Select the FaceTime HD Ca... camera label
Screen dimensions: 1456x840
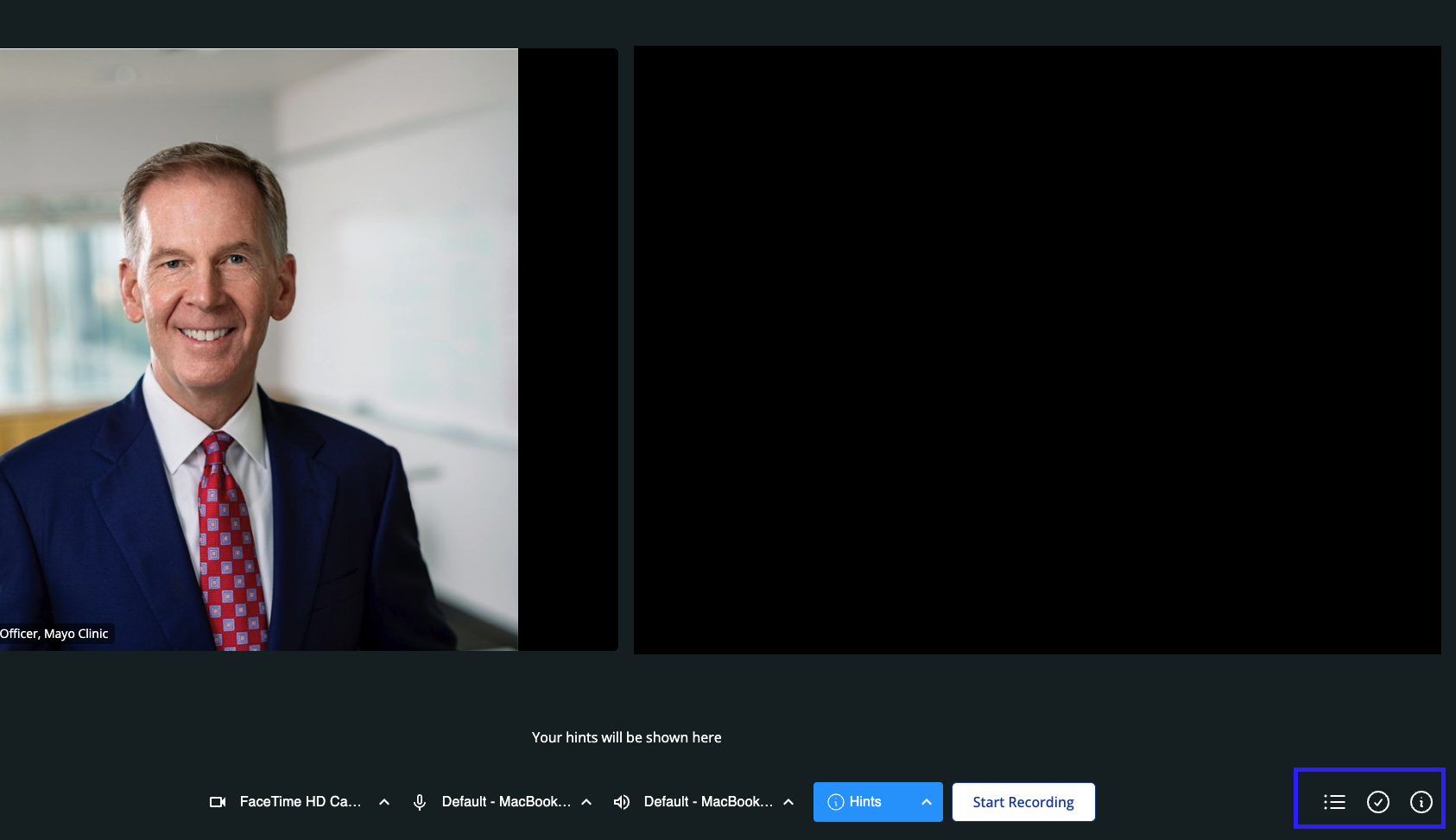pyautogui.click(x=300, y=802)
